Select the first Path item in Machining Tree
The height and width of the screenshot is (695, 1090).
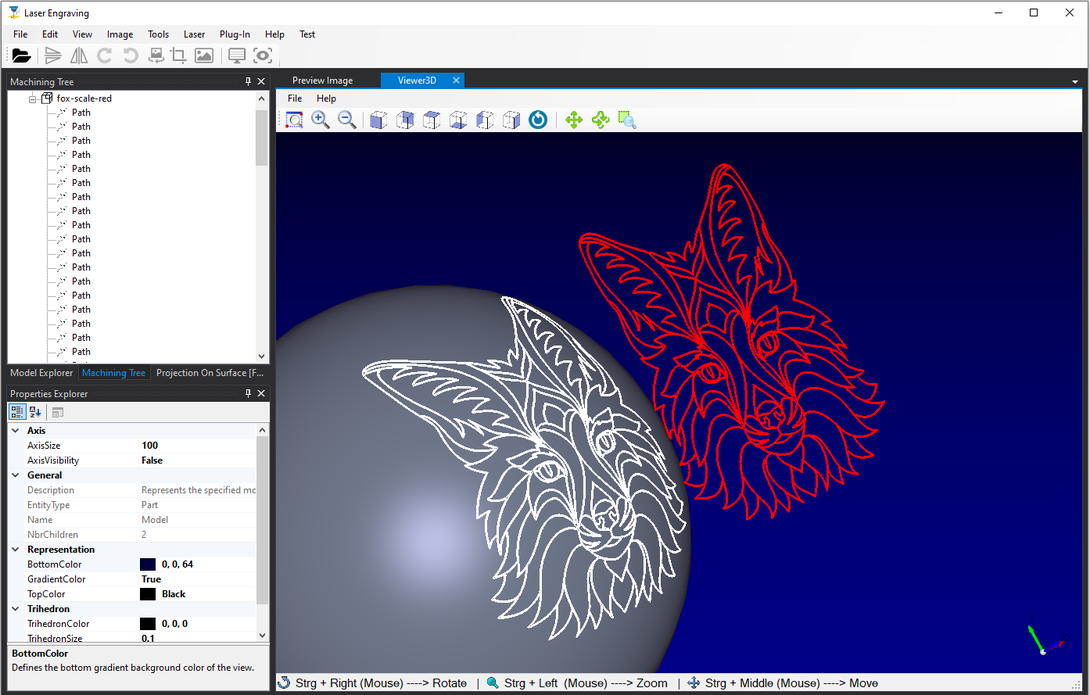(x=81, y=113)
